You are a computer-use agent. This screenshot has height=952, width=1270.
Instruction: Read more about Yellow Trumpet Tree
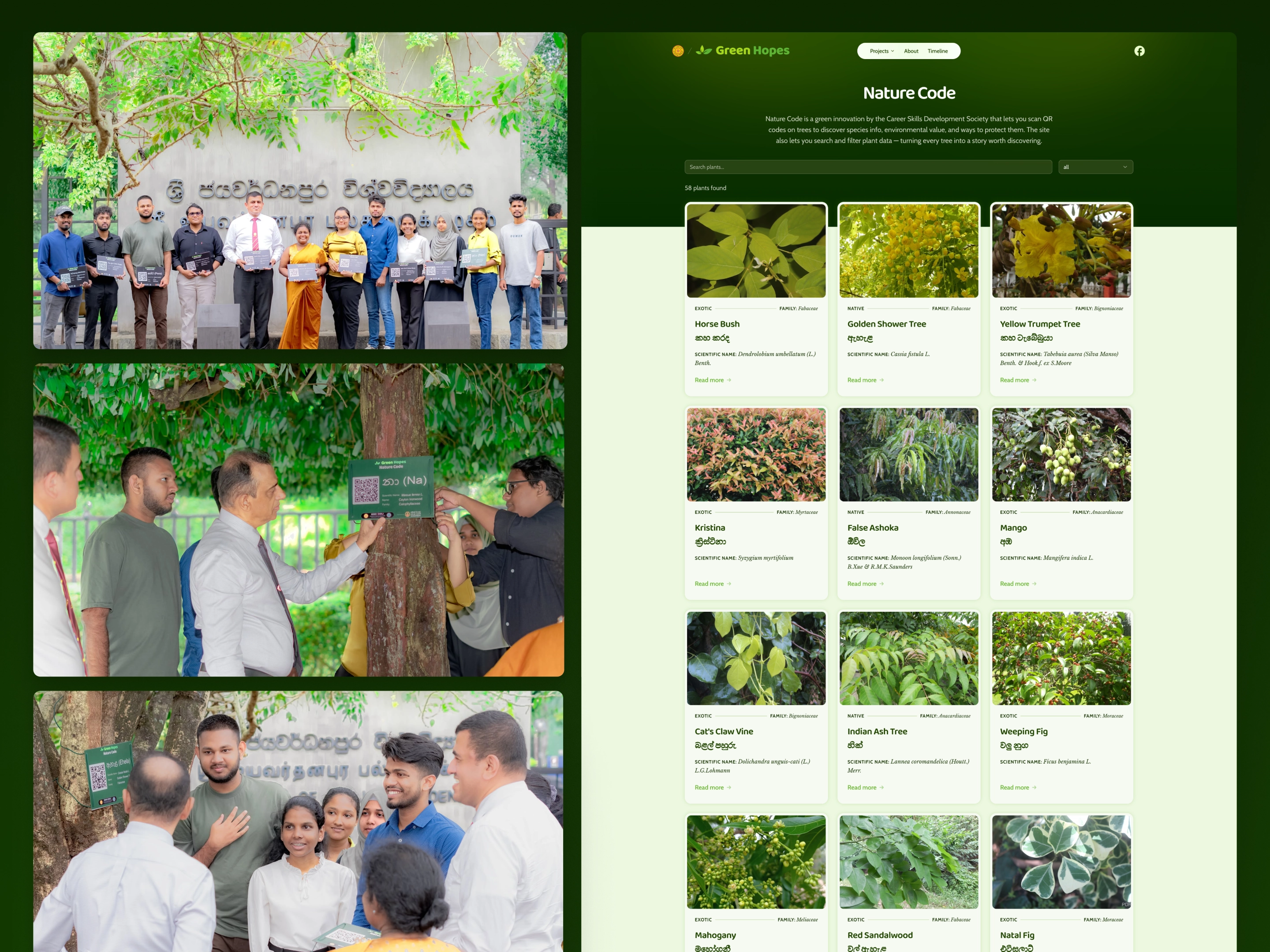[1018, 380]
